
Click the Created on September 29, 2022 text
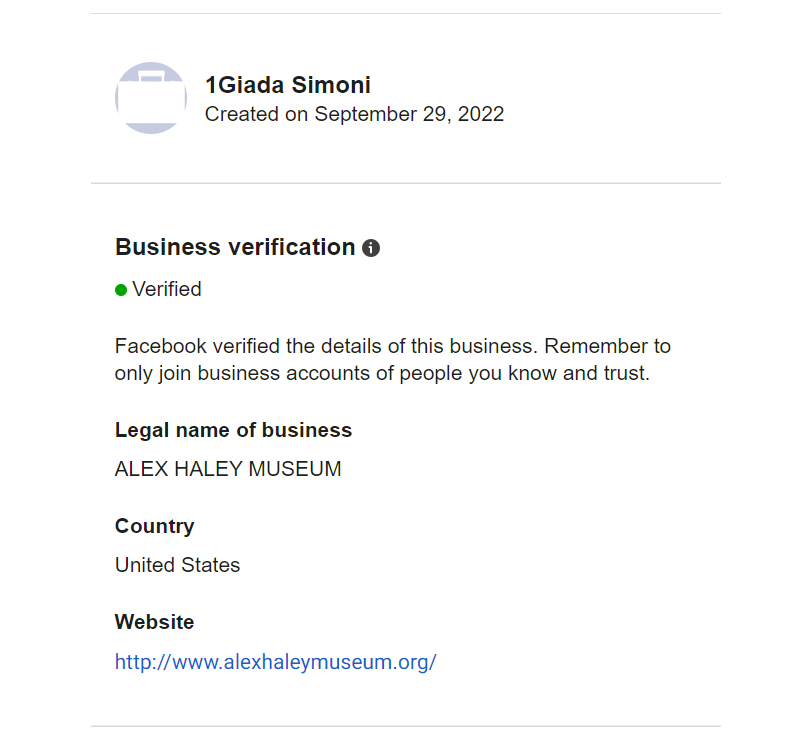(x=354, y=114)
